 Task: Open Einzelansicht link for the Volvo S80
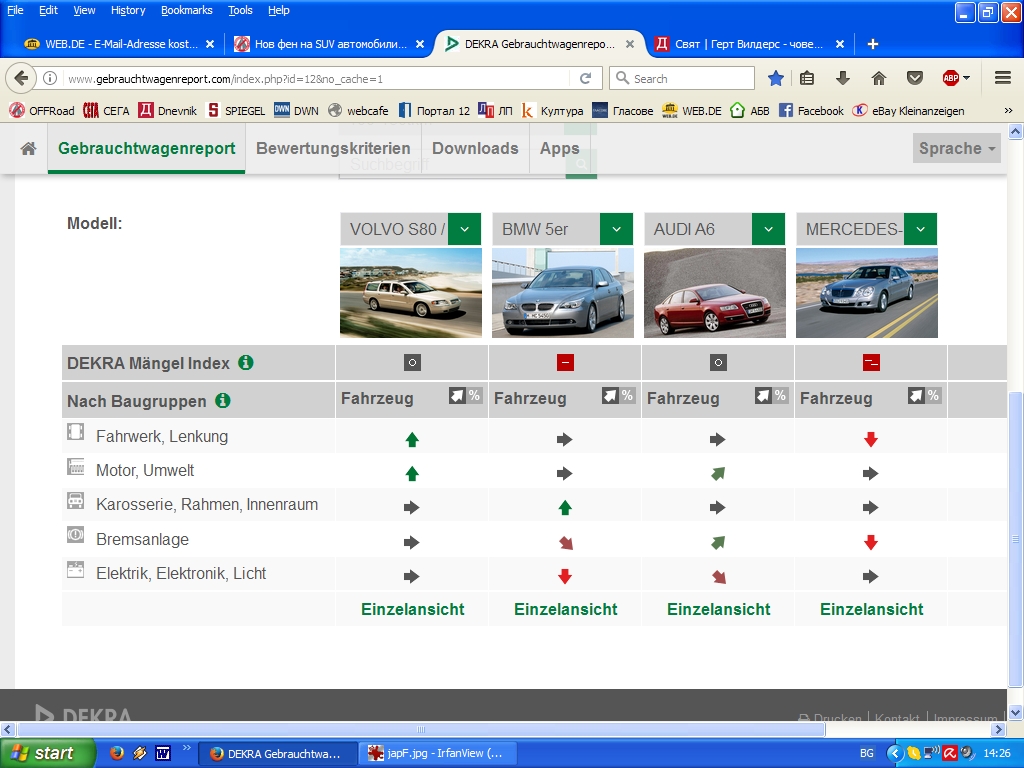[412, 609]
